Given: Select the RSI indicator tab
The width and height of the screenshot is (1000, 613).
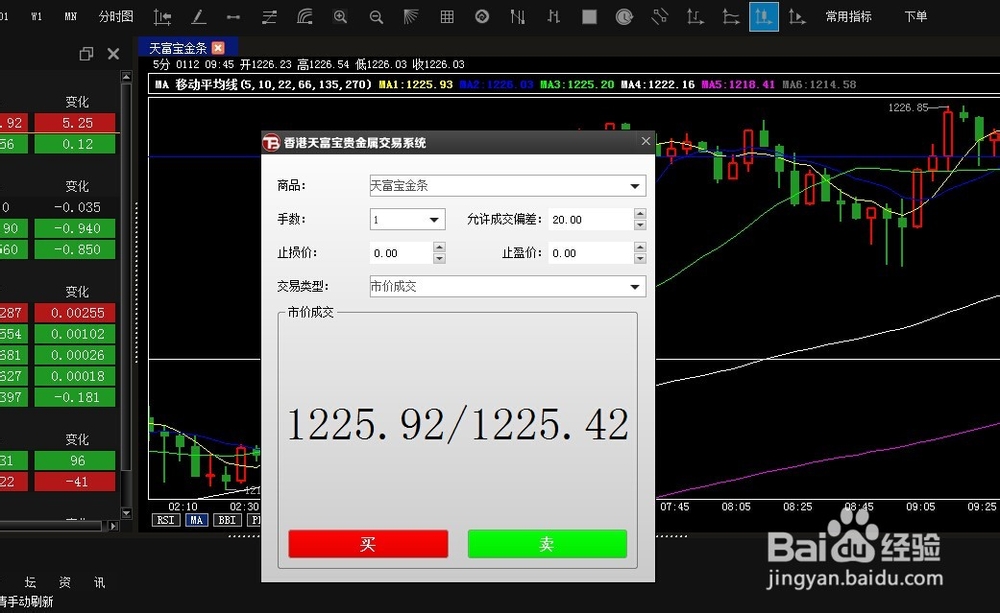Looking at the screenshot, I should (x=165, y=520).
